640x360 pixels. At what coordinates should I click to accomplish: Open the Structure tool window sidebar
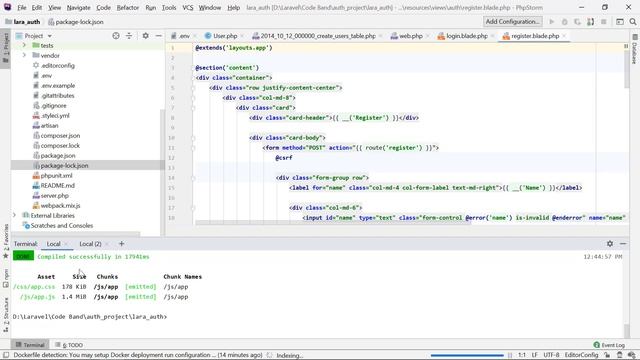point(6,314)
